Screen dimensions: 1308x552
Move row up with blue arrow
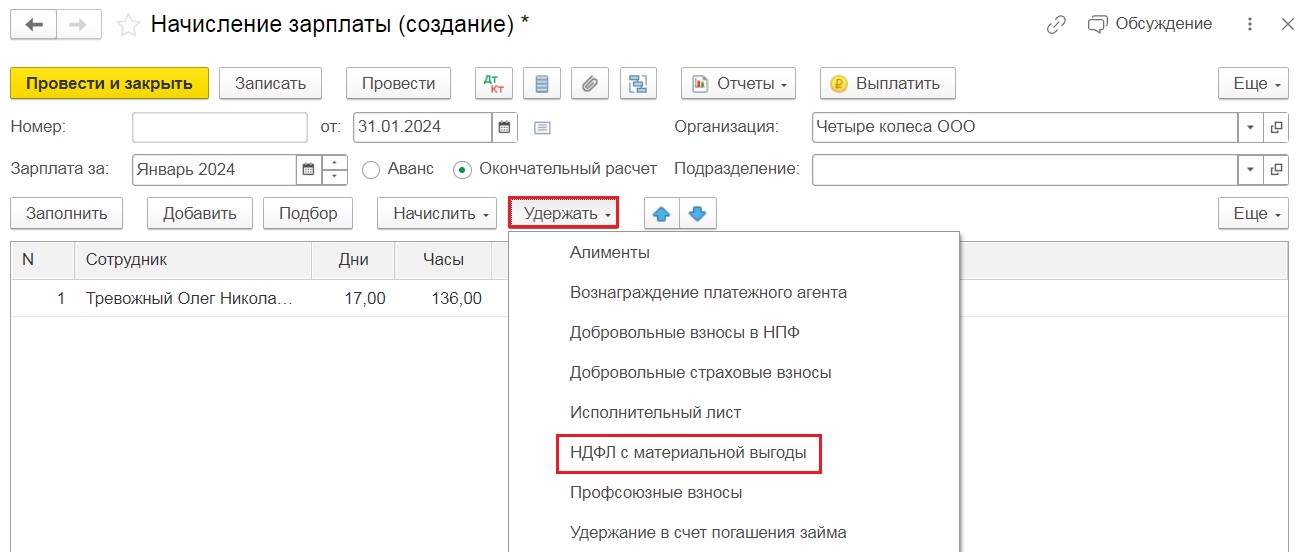(662, 213)
